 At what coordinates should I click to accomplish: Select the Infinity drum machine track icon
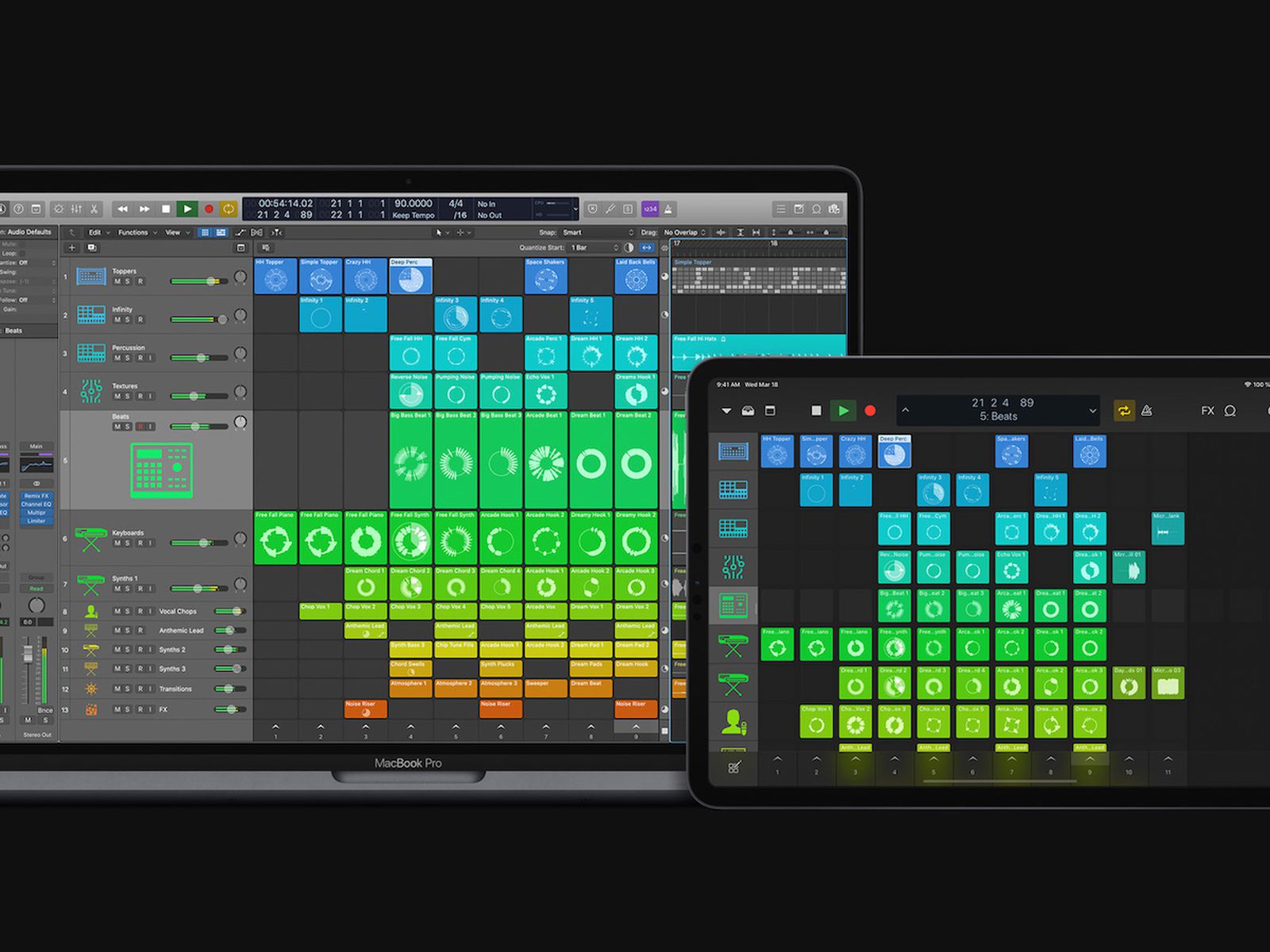91,315
